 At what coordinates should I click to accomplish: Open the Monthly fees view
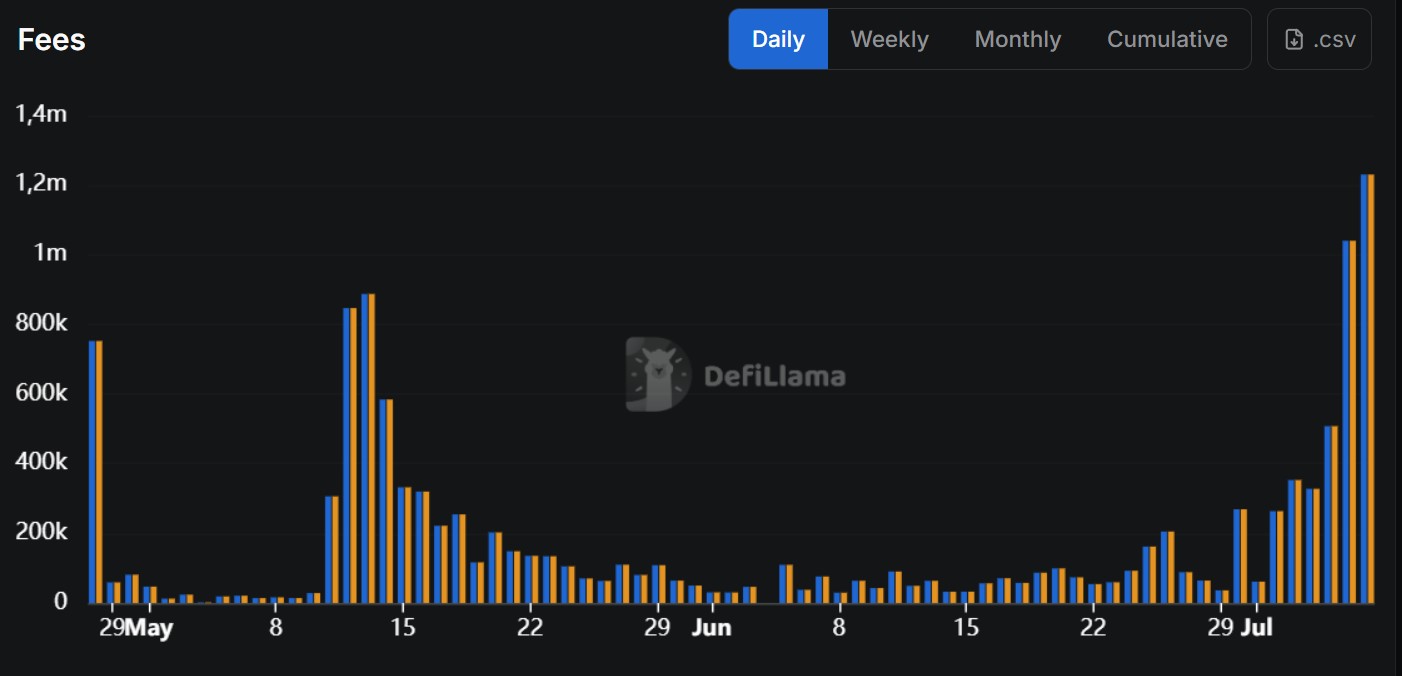click(x=1017, y=40)
